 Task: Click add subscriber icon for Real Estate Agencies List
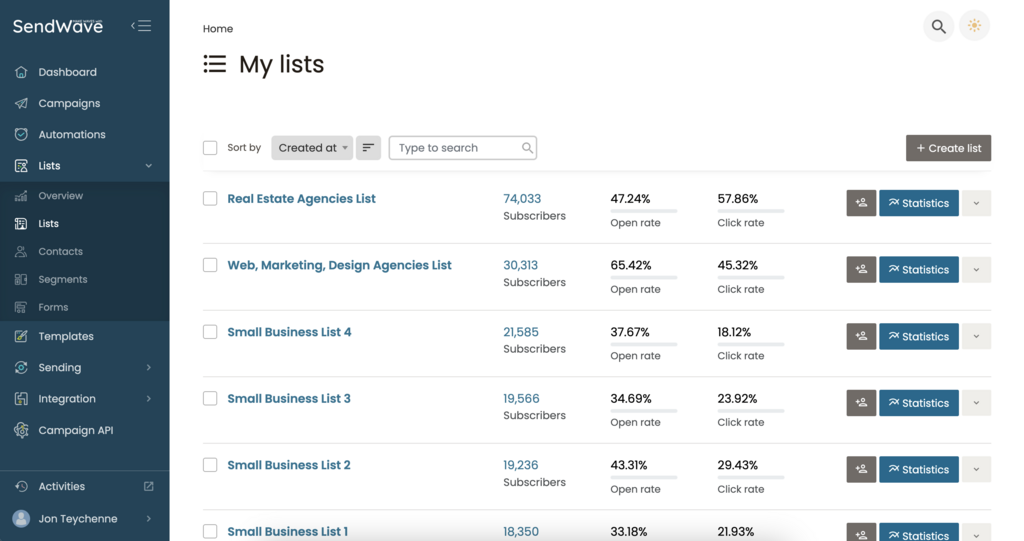[x=861, y=203]
